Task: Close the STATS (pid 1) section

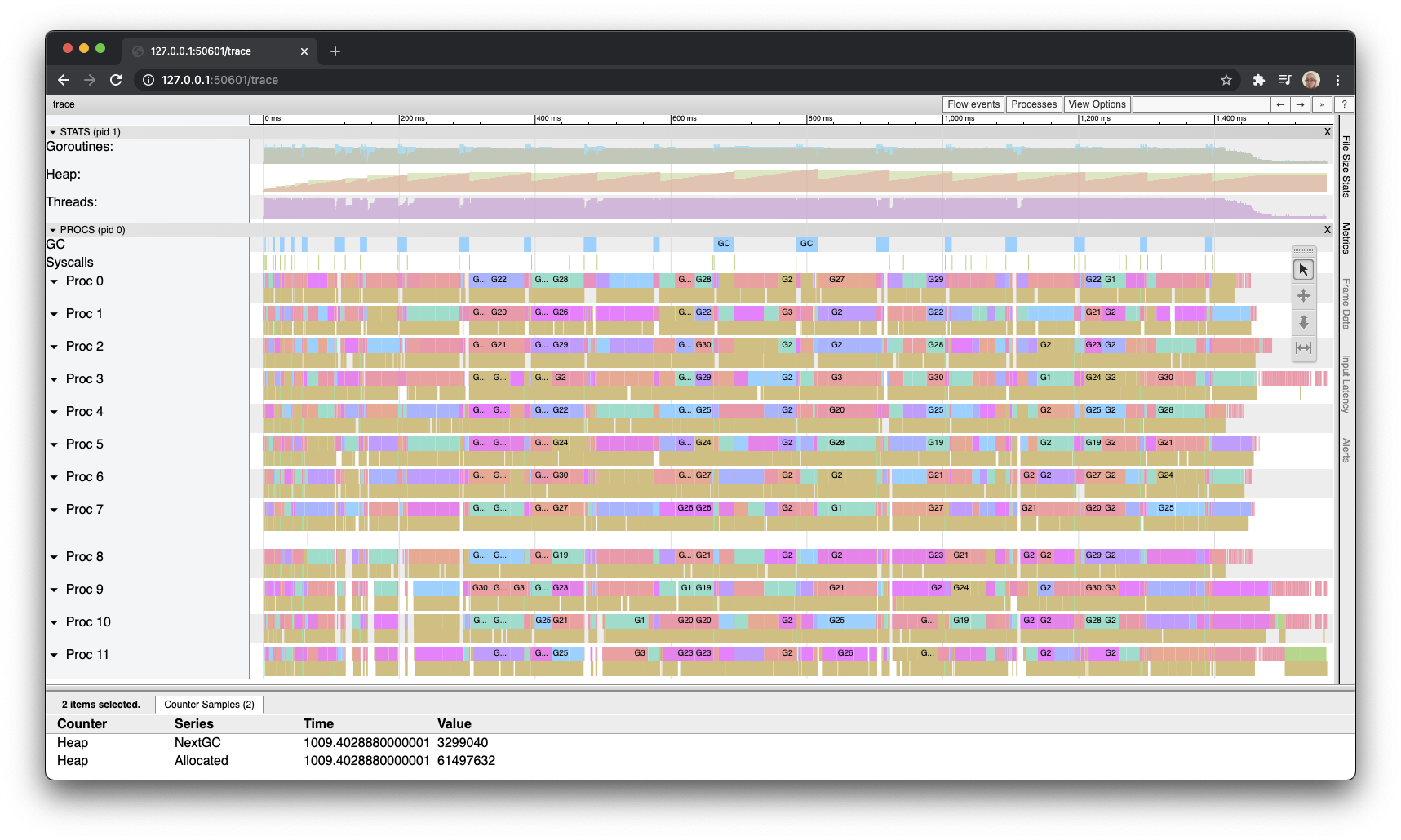Action: tap(1327, 132)
